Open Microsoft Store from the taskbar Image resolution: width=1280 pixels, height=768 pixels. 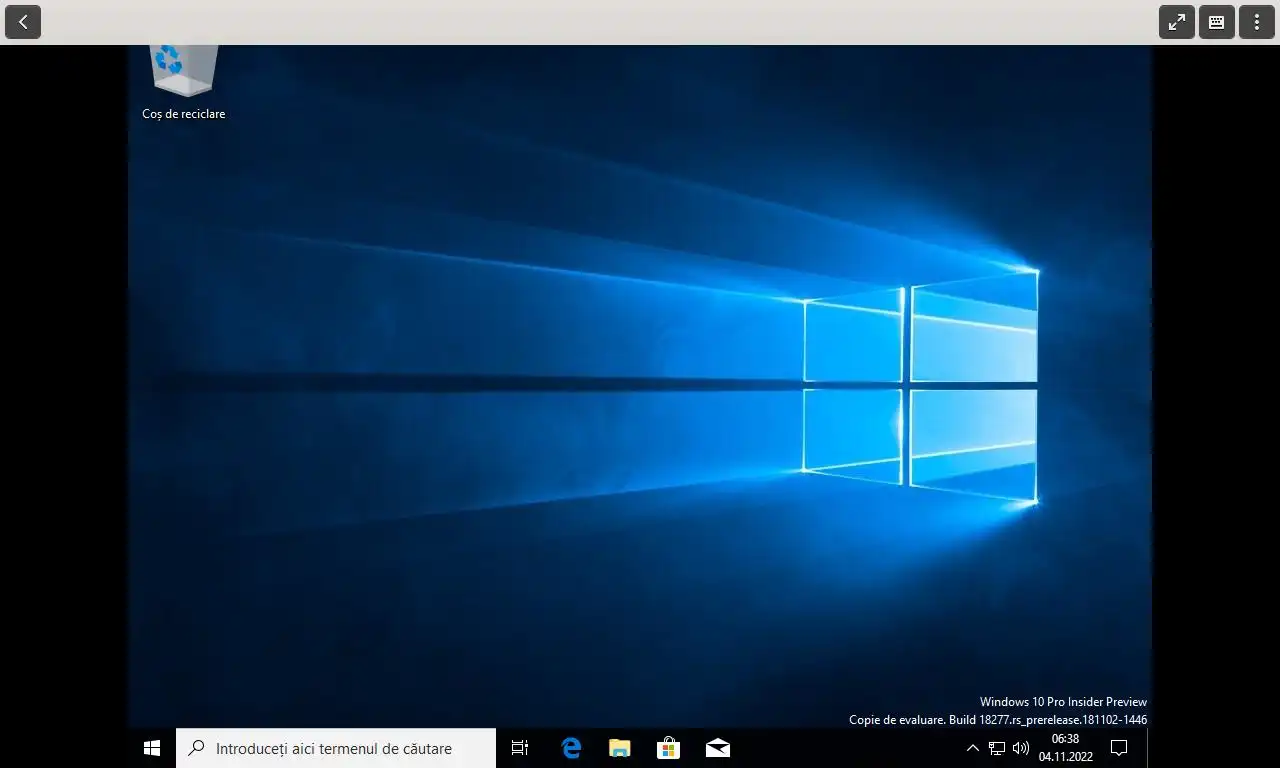click(x=668, y=748)
